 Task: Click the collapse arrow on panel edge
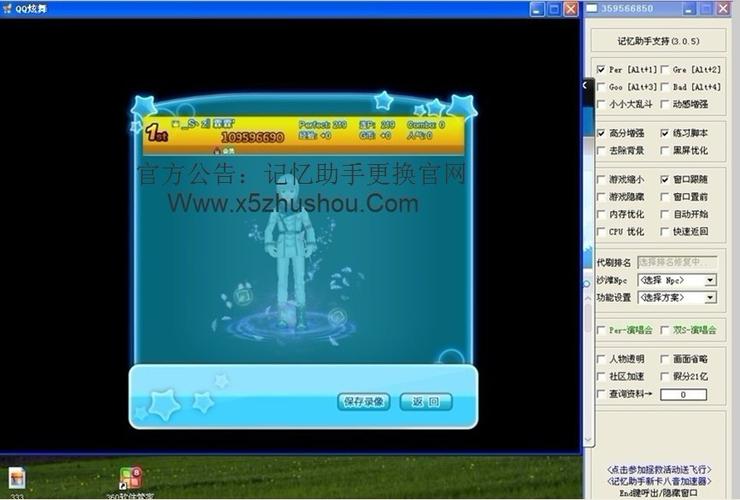click(x=587, y=85)
